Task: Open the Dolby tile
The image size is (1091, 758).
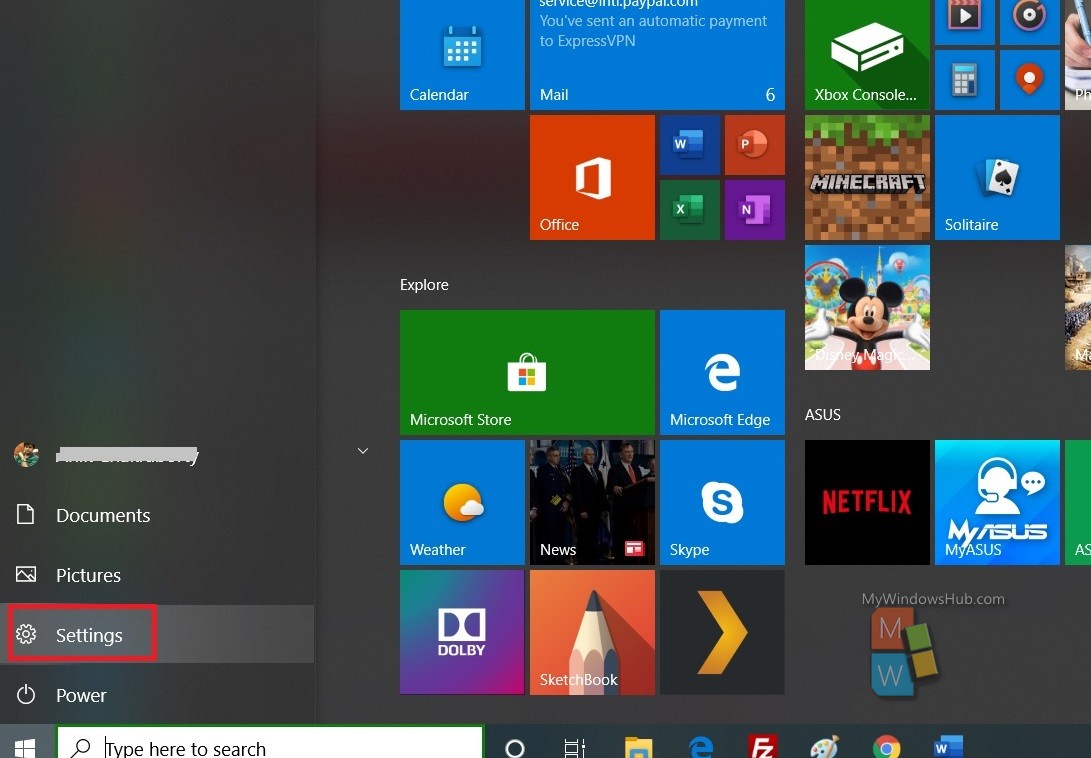Action: pyautogui.click(x=462, y=632)
